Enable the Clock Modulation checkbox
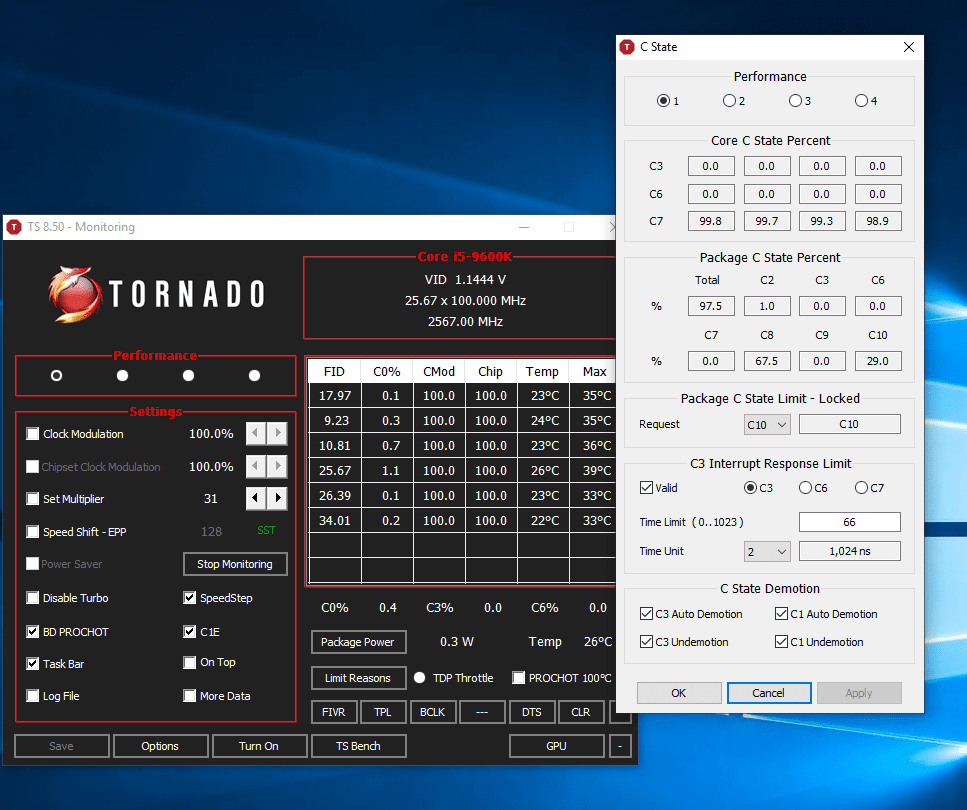Image resolution: width=967 pixels, height=810 pixels. (x=33, y=434)
